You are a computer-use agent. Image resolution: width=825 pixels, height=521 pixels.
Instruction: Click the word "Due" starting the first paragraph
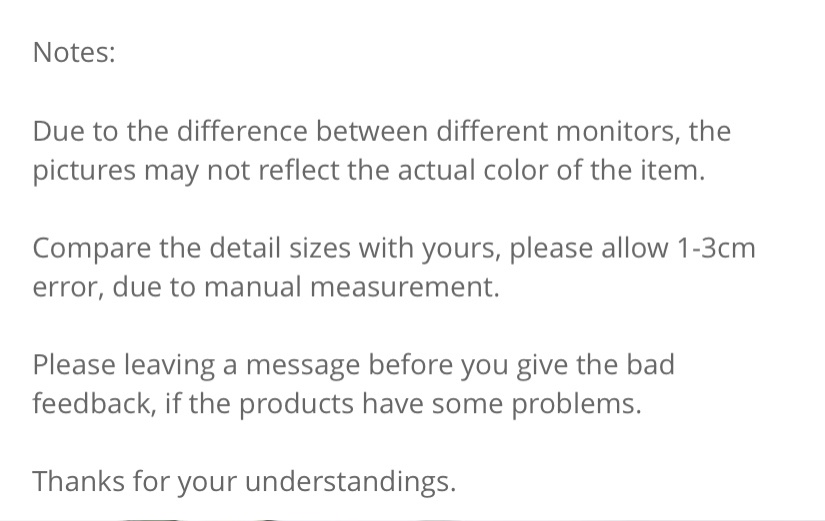pyautogui.click(x=58, y=131)
